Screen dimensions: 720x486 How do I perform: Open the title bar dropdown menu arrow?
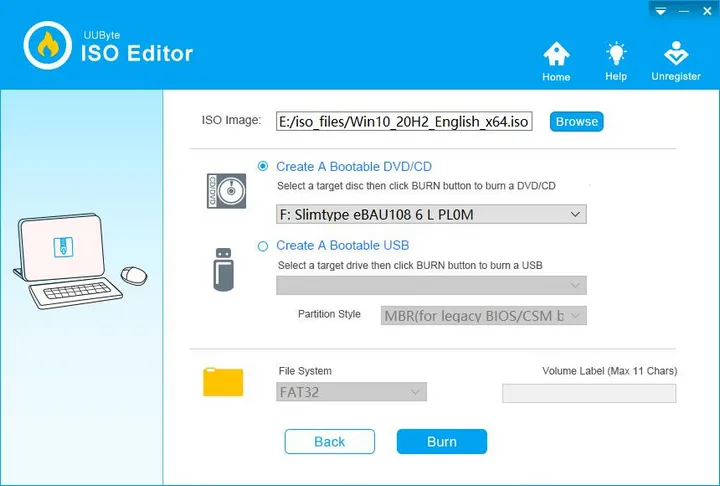click(661, 11)
